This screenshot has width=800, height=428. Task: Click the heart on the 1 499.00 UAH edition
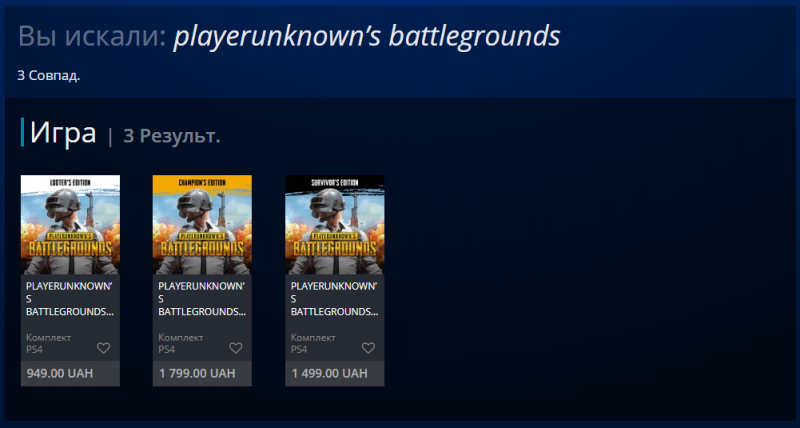pos(368,348)
